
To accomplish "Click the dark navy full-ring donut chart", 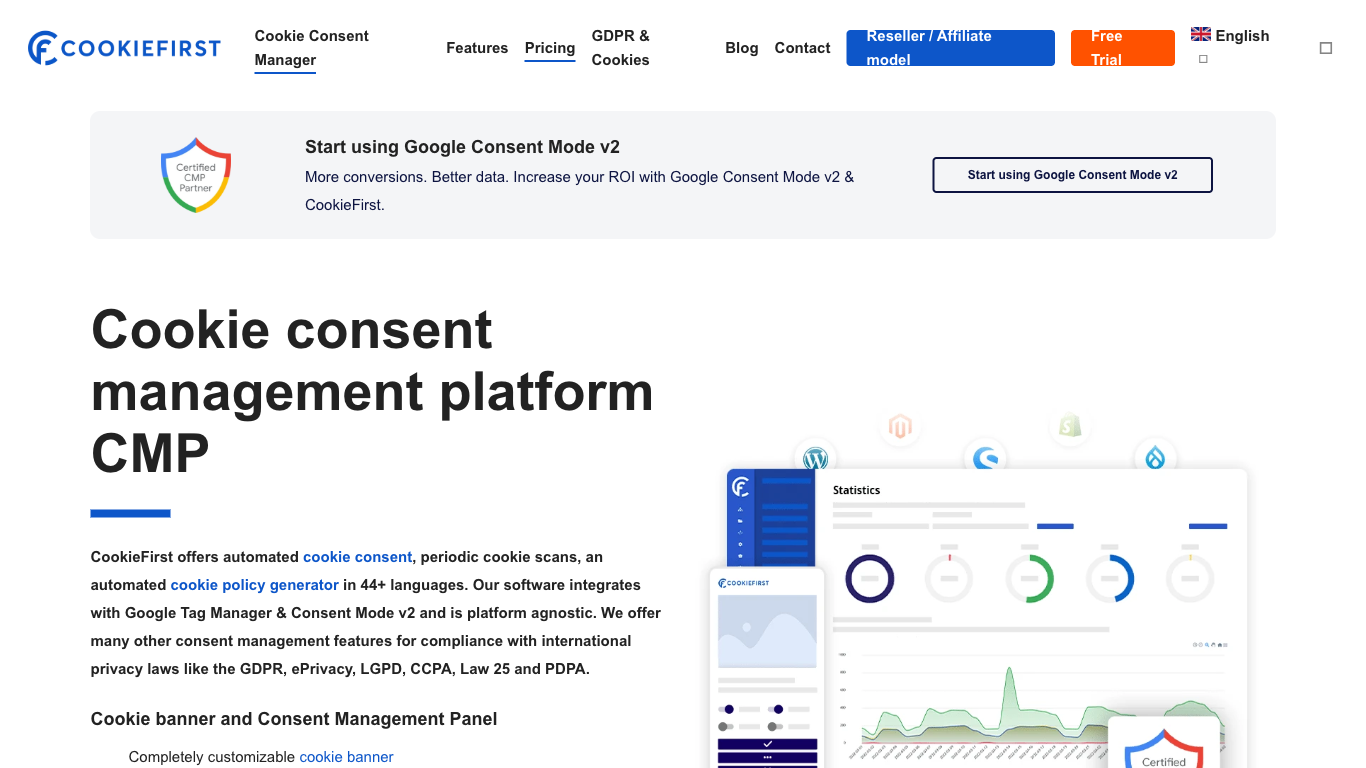I will tap(870, 578).
